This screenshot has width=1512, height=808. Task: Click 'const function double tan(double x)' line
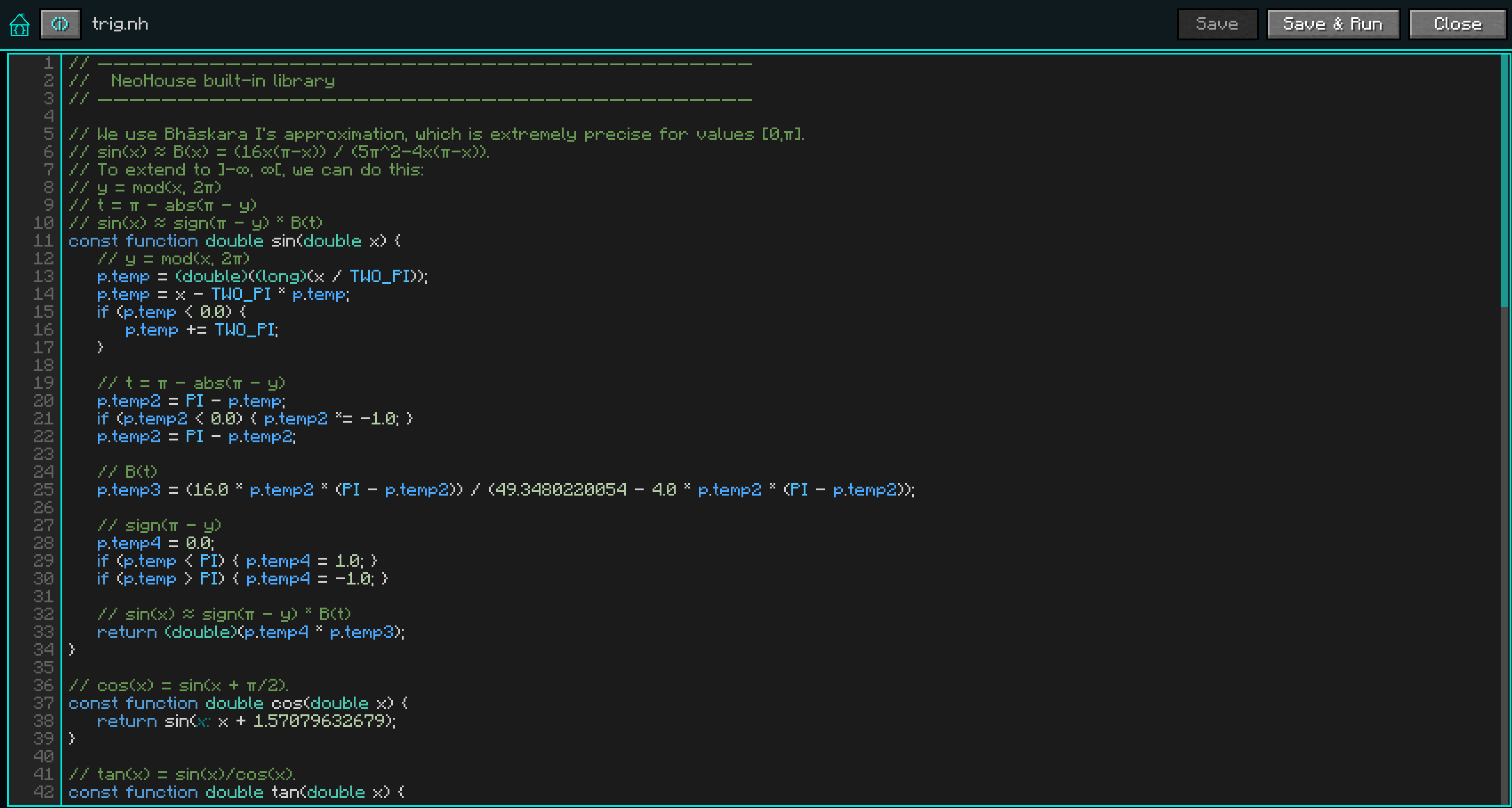[x=237, y=792]
